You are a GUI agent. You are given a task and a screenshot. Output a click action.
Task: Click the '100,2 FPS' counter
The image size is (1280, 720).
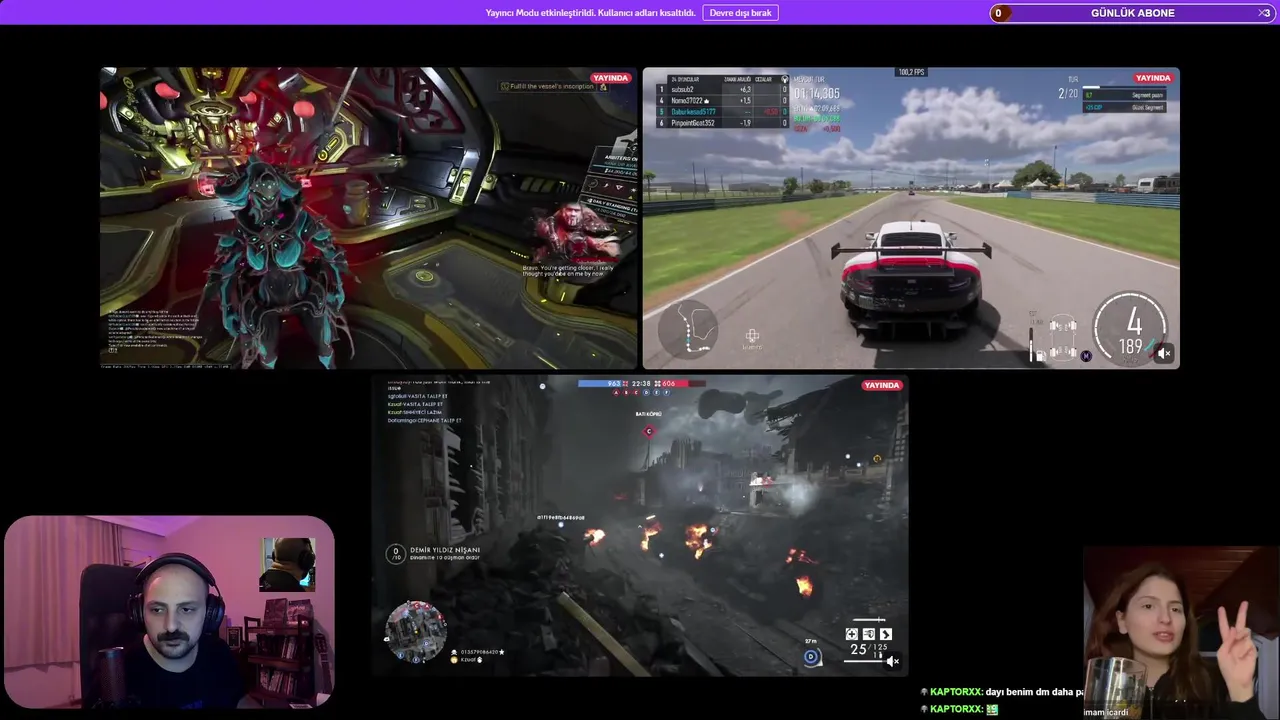[x=911, y=72]
